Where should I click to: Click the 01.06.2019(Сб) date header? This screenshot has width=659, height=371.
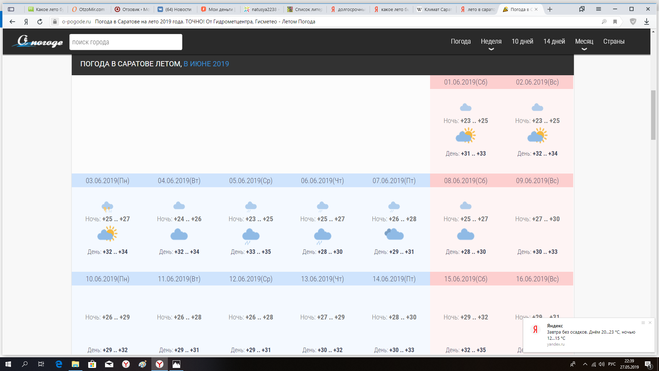click(x=466, y=82)
